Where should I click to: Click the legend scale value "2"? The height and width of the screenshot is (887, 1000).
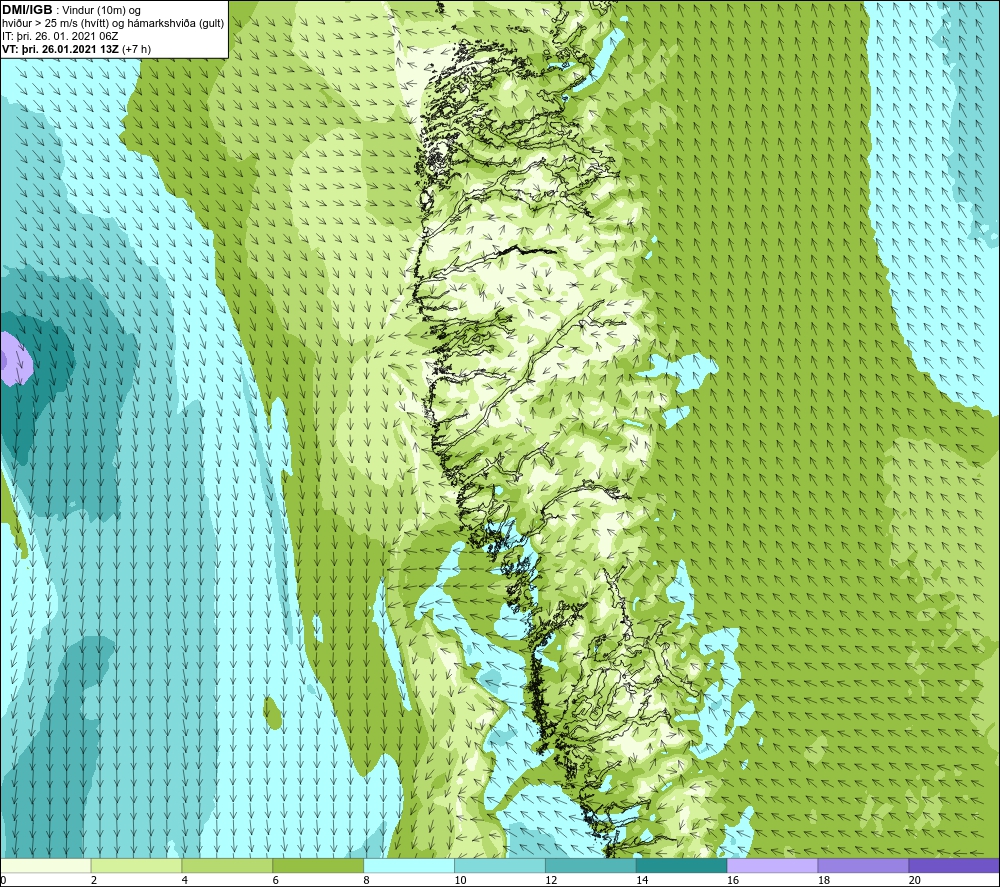point(94,880)
